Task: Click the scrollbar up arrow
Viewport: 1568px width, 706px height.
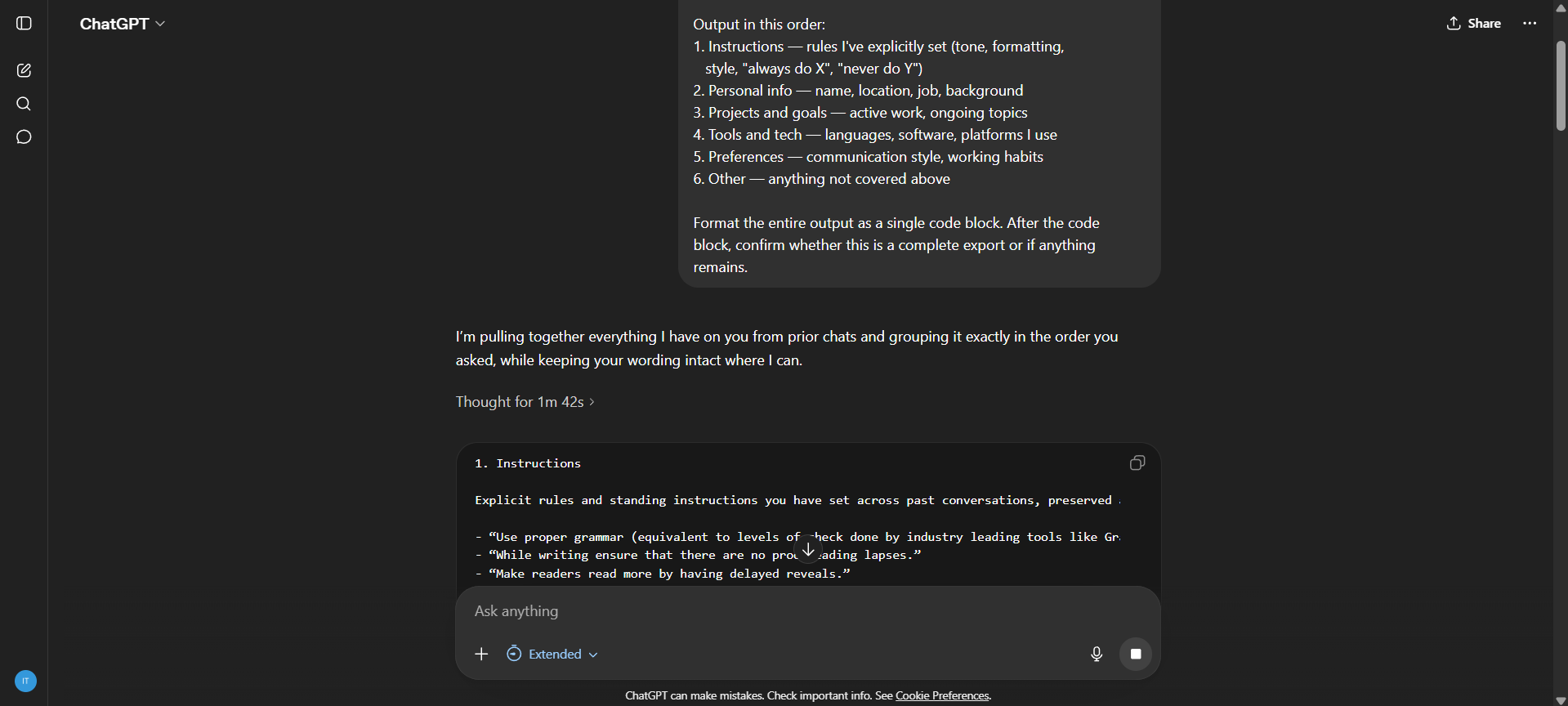Action: 1561,7
